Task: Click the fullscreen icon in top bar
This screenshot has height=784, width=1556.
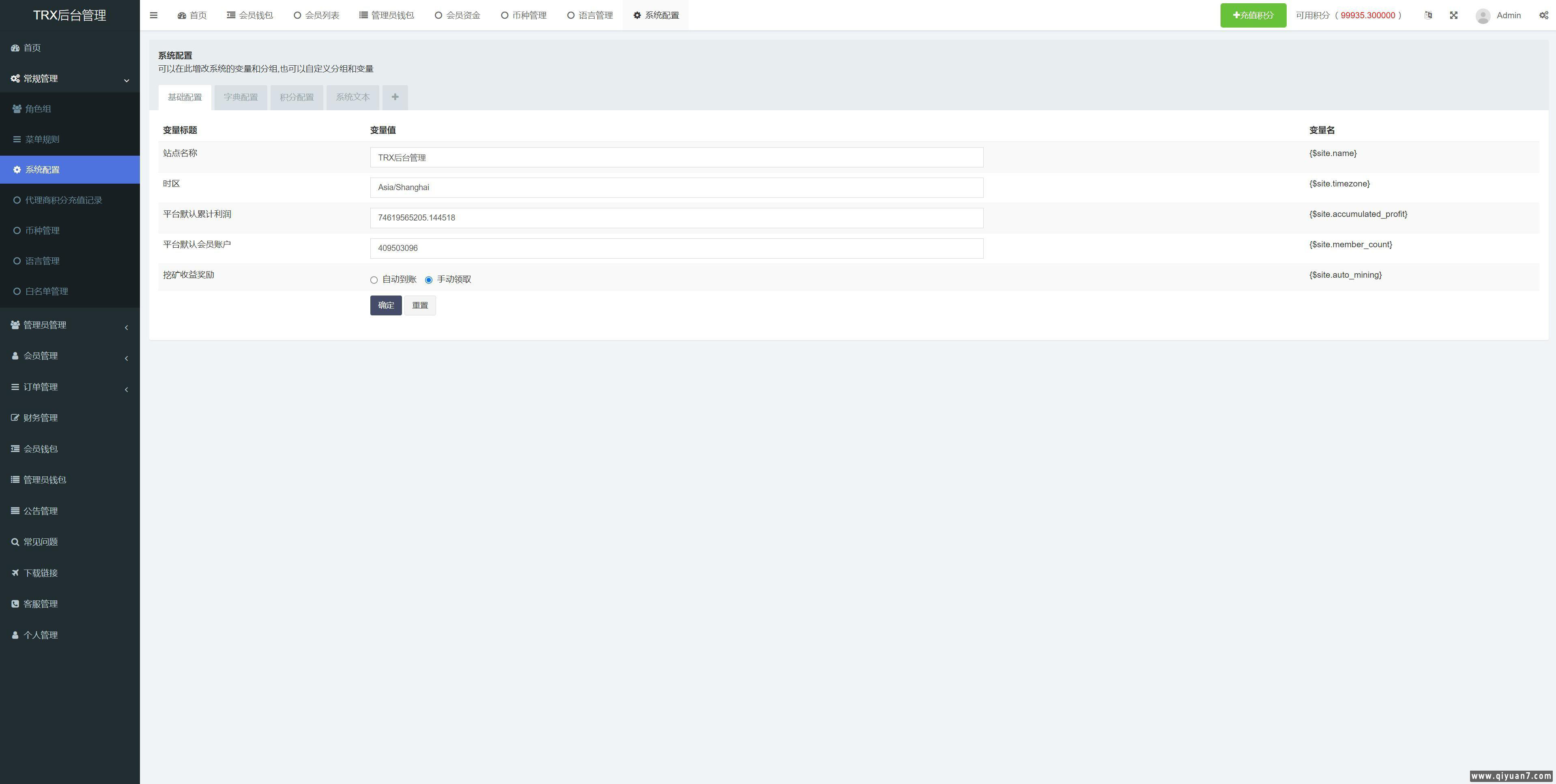Action: (x=1454, y=15)
